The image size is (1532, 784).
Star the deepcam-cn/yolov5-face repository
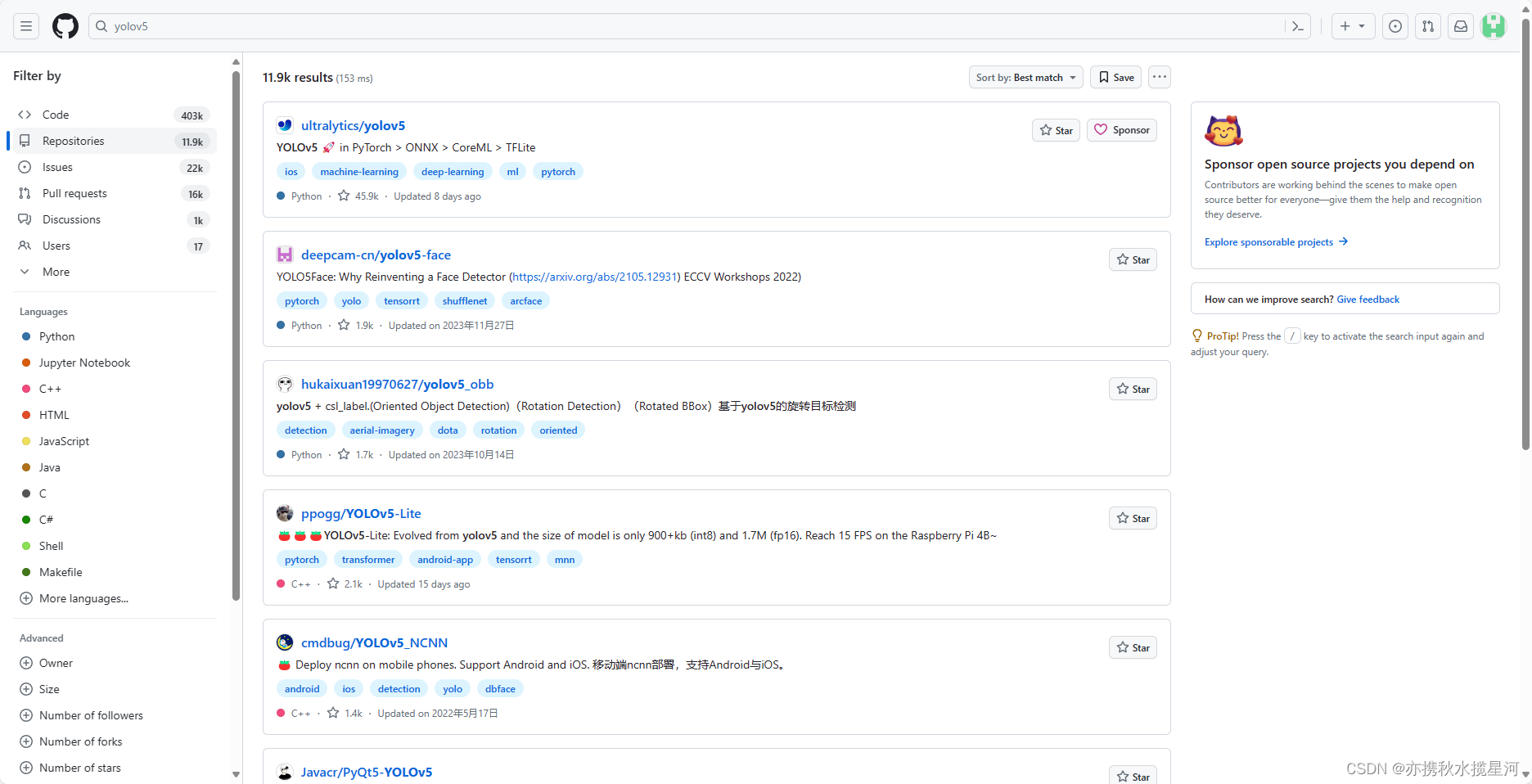(1133, 259)
